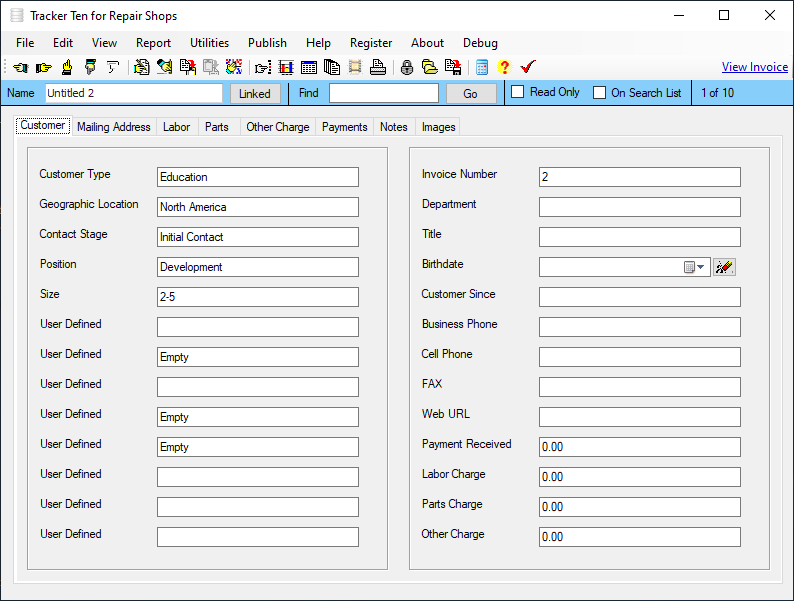Open the Utilities menu

point(209,43)
